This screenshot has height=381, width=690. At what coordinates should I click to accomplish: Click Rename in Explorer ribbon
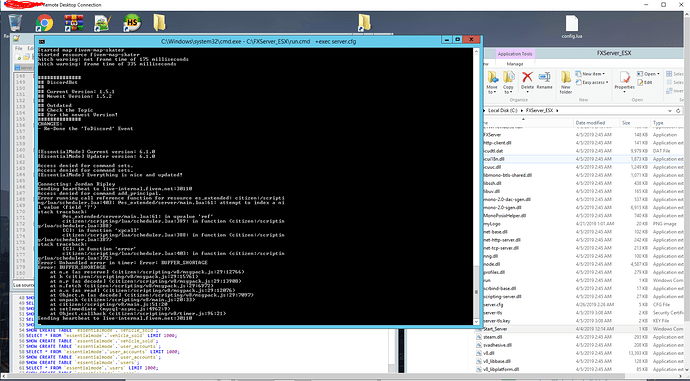point(544,81)
